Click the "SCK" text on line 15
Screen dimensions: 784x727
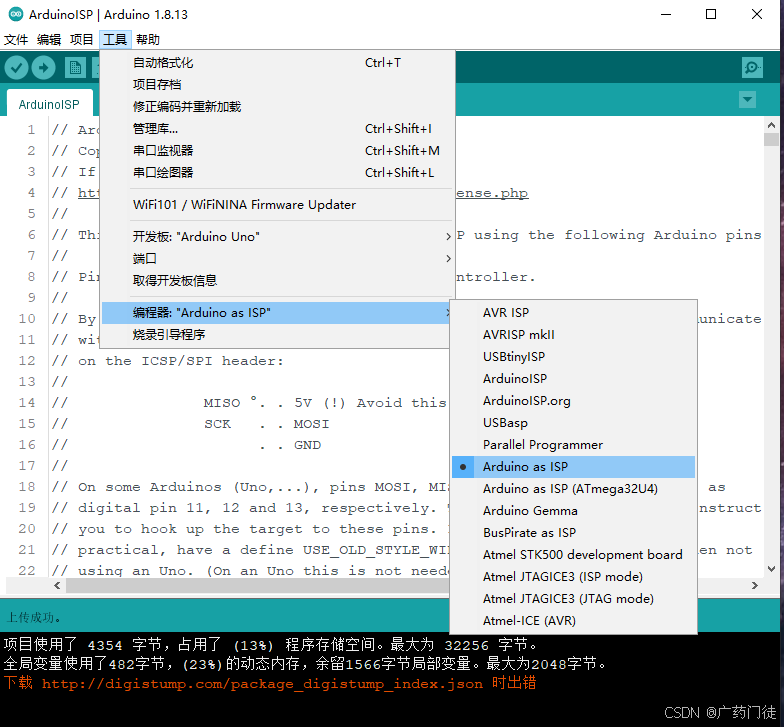218,424
